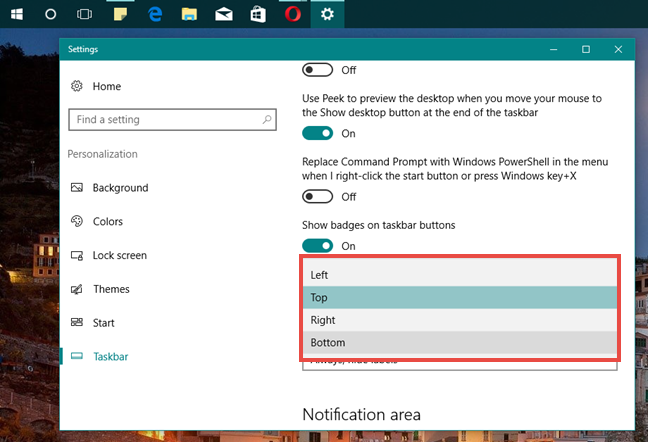Enable Replace Command Prompt with PowerShell toggle
Screen dimensions: 648x442
pos(317,197)
